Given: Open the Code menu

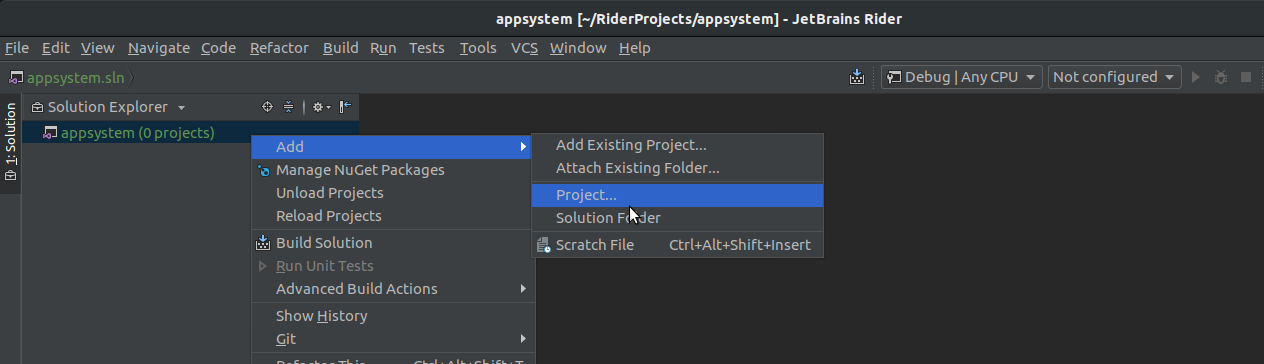Looking at the screenshot, I should [x=218, y=48].
